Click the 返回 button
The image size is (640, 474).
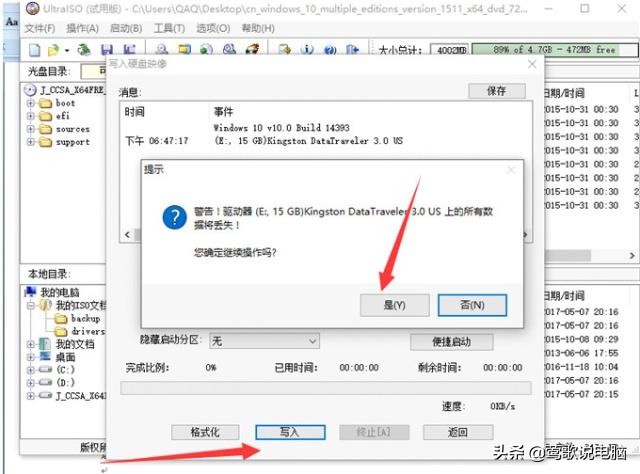pos(458,432)
